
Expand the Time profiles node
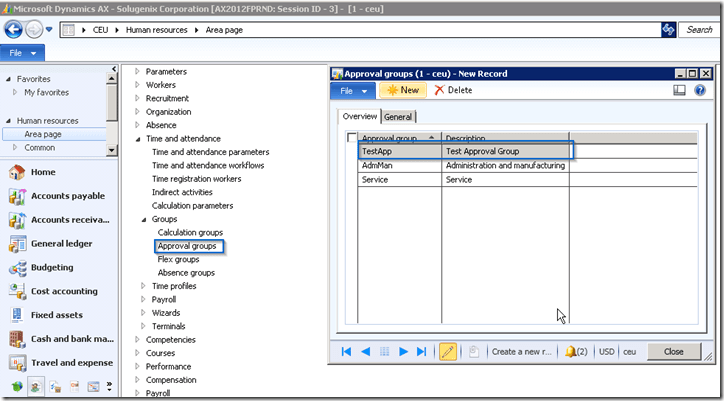point(143,286)
